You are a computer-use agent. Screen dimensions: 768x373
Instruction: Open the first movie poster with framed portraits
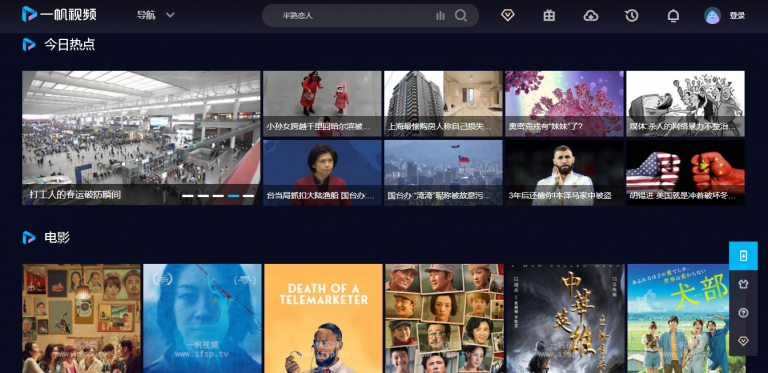(81, 319)
